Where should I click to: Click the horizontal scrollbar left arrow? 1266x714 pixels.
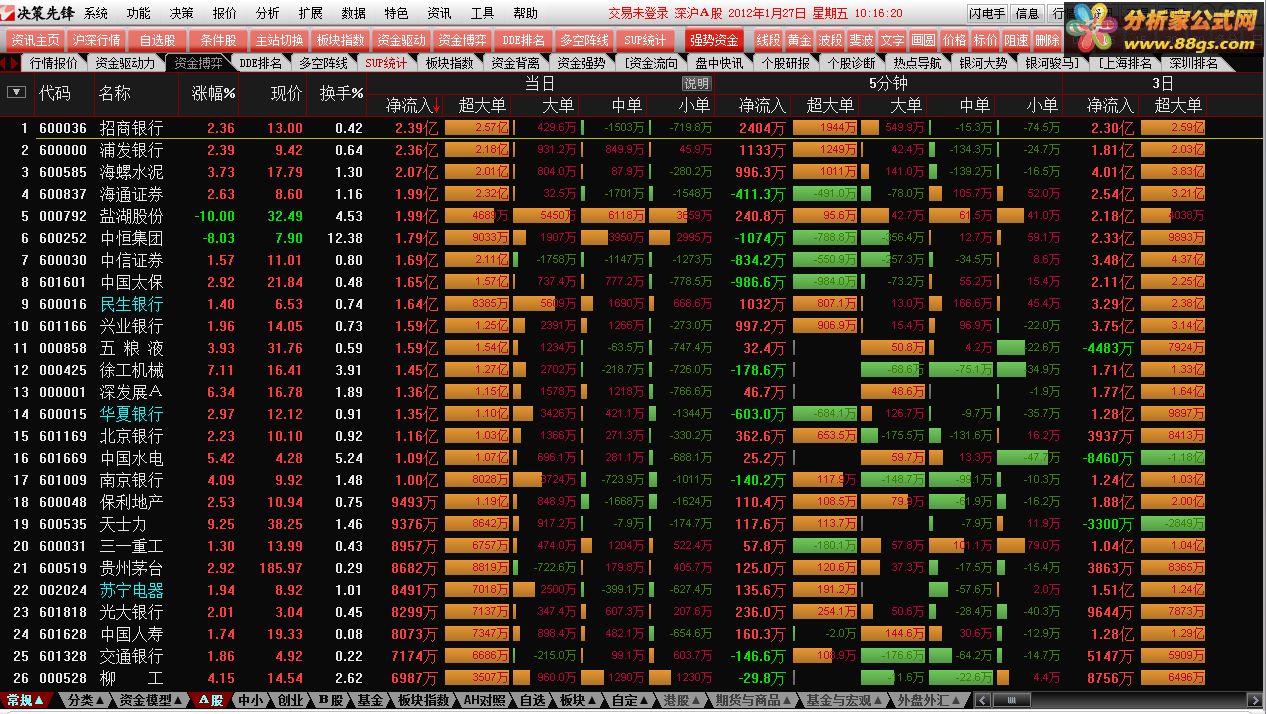coord(982,700)
